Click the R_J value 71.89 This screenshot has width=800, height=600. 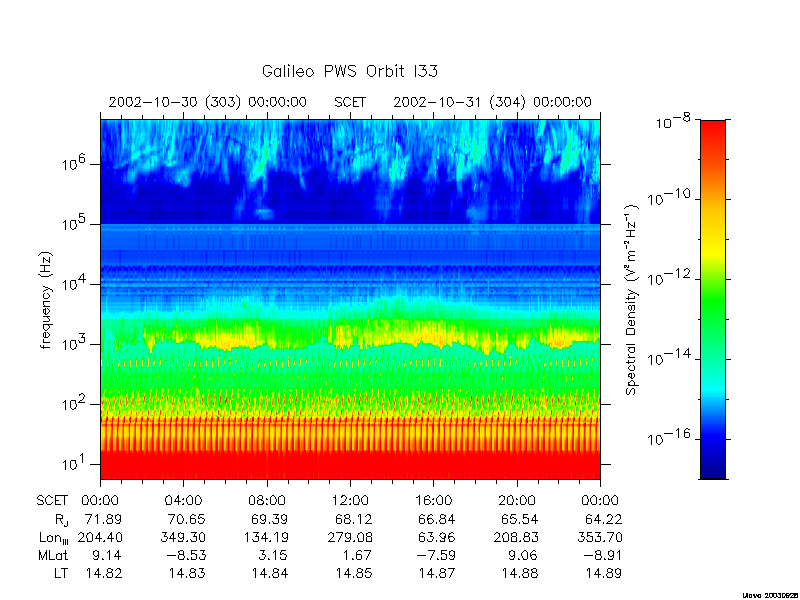(104, 519)
